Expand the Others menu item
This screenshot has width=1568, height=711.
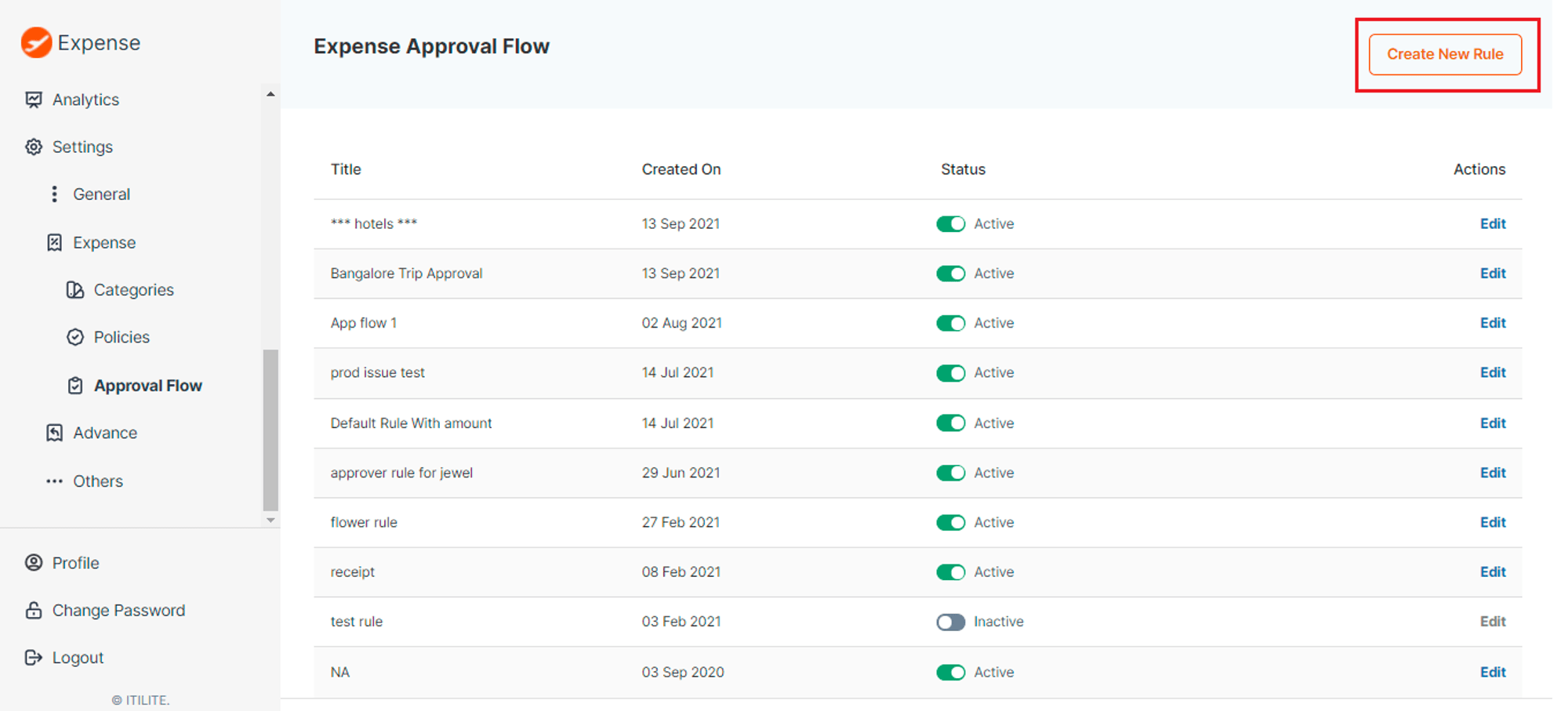97,481
